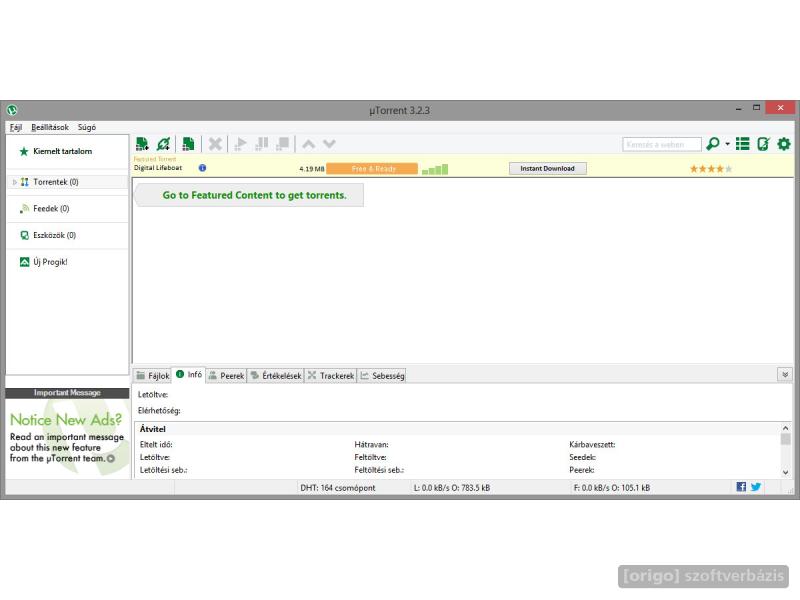The image size is (800, 600).
Task: Click the Facebook icon in status bar
Action: tap(741, 487)
